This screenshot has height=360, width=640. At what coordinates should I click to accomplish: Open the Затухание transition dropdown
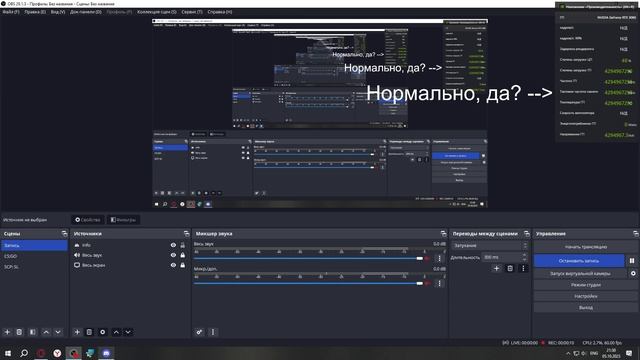click(x=490, y=246)
